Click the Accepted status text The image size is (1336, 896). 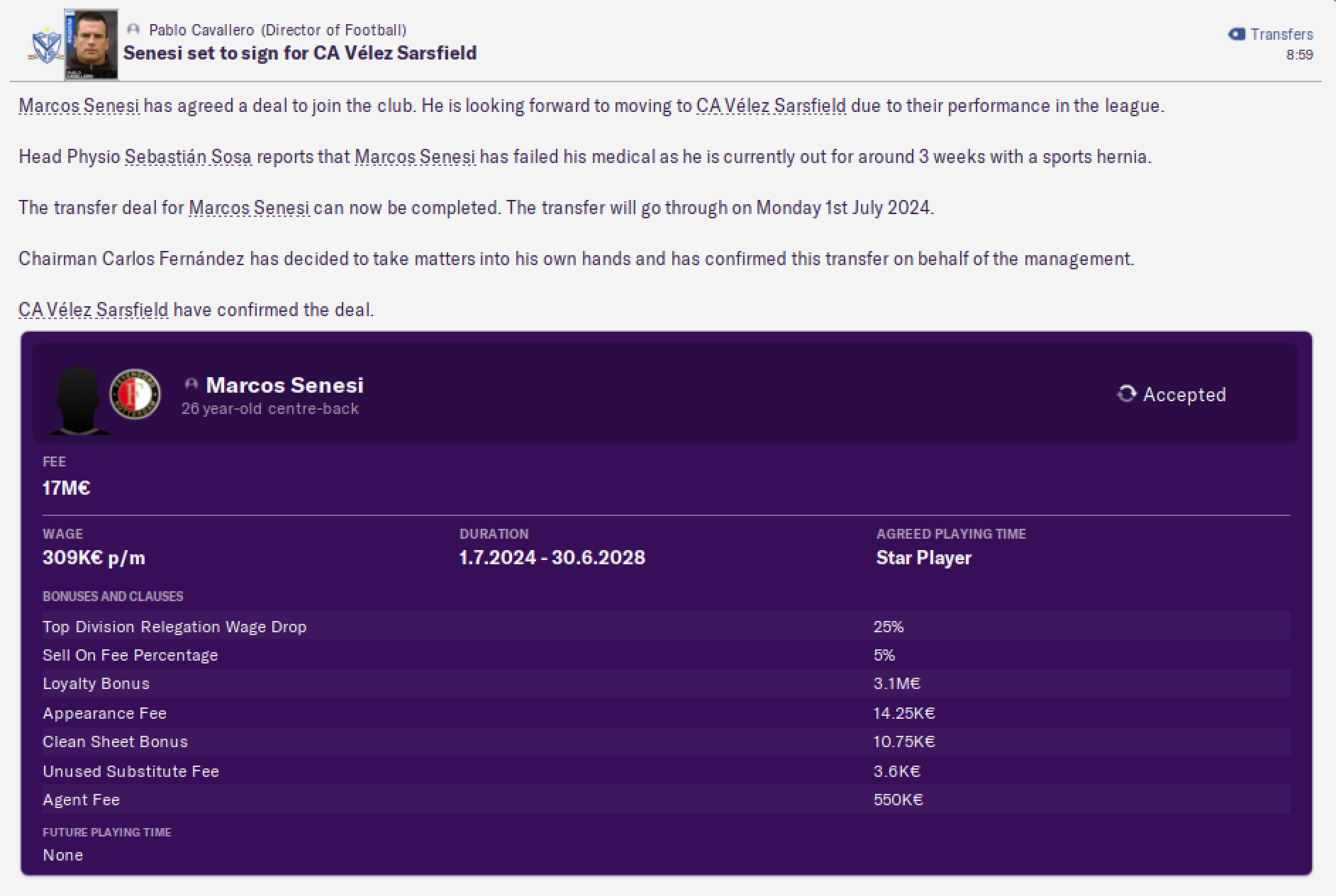[1184, 394]
